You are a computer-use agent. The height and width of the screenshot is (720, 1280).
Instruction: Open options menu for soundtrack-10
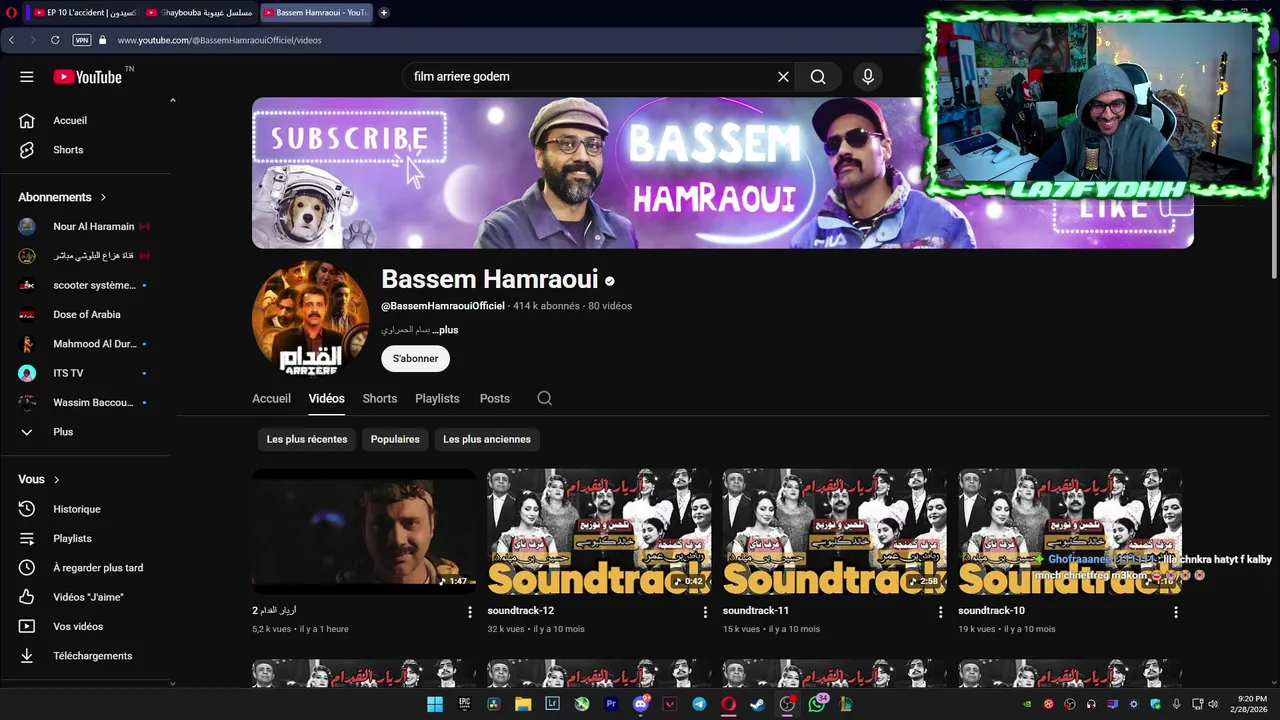pos(1176,612)
